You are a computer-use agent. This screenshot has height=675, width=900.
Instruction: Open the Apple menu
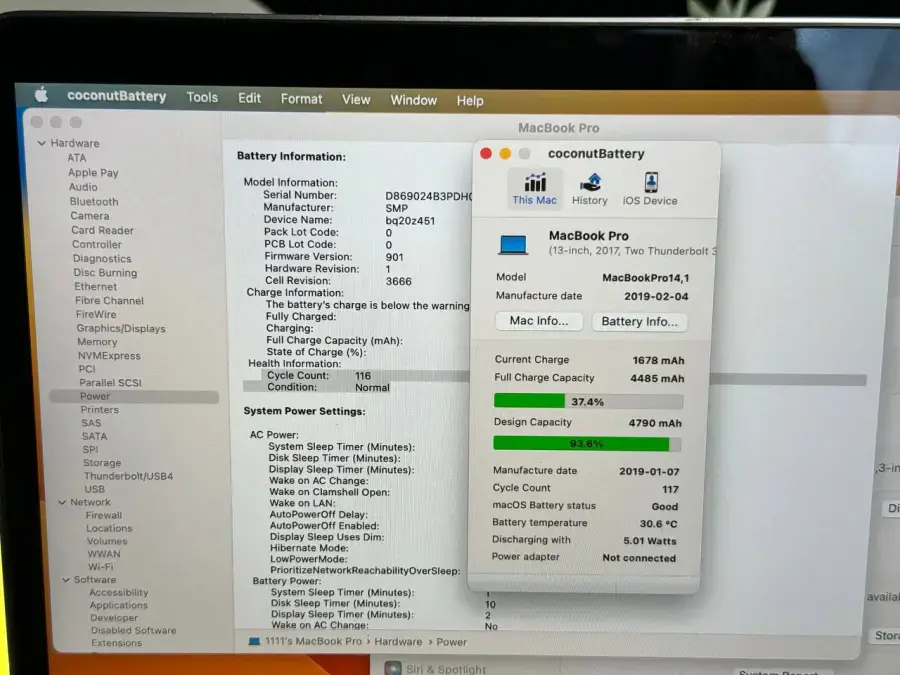click(41, 97)
